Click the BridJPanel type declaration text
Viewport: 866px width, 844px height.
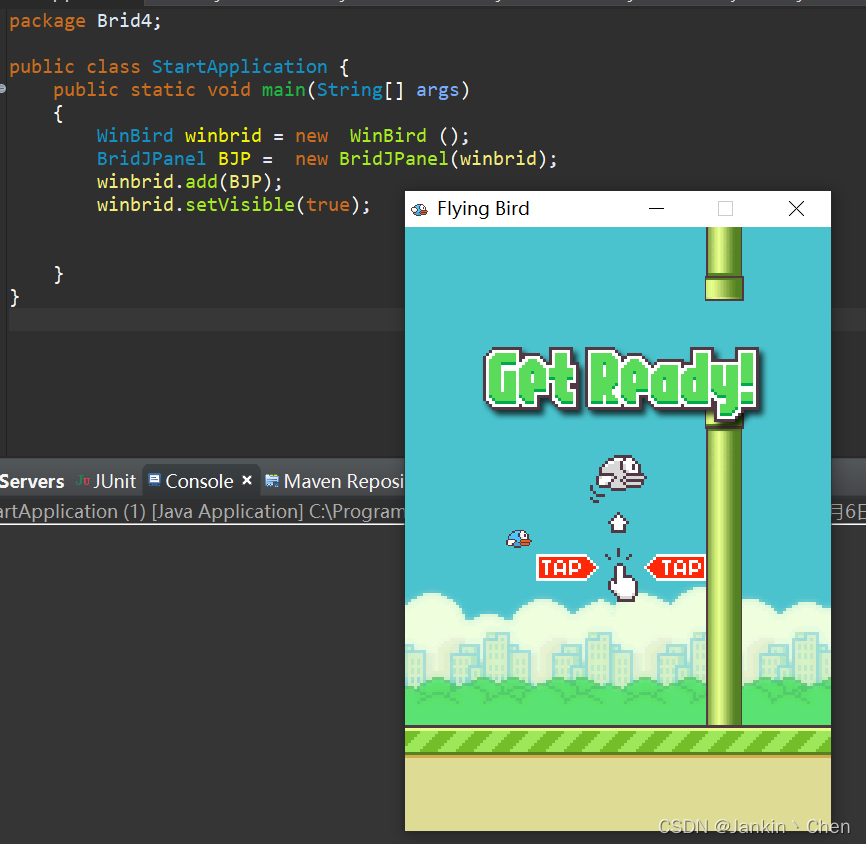[x=151, y=159]
